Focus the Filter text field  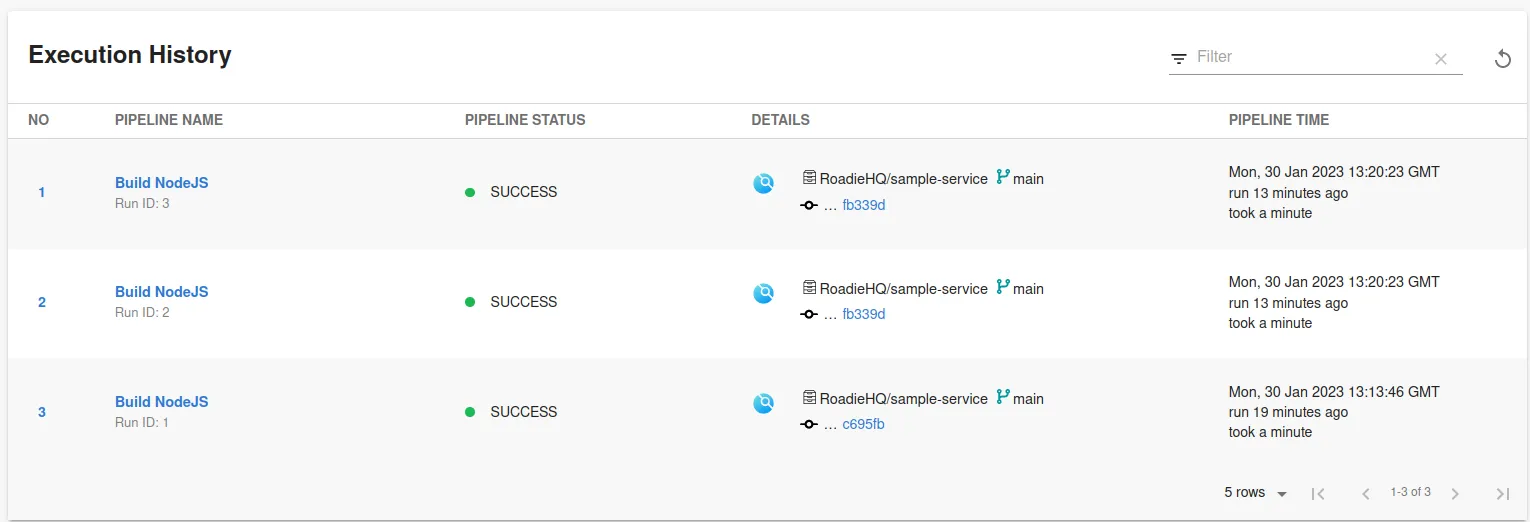[1310, 57]
